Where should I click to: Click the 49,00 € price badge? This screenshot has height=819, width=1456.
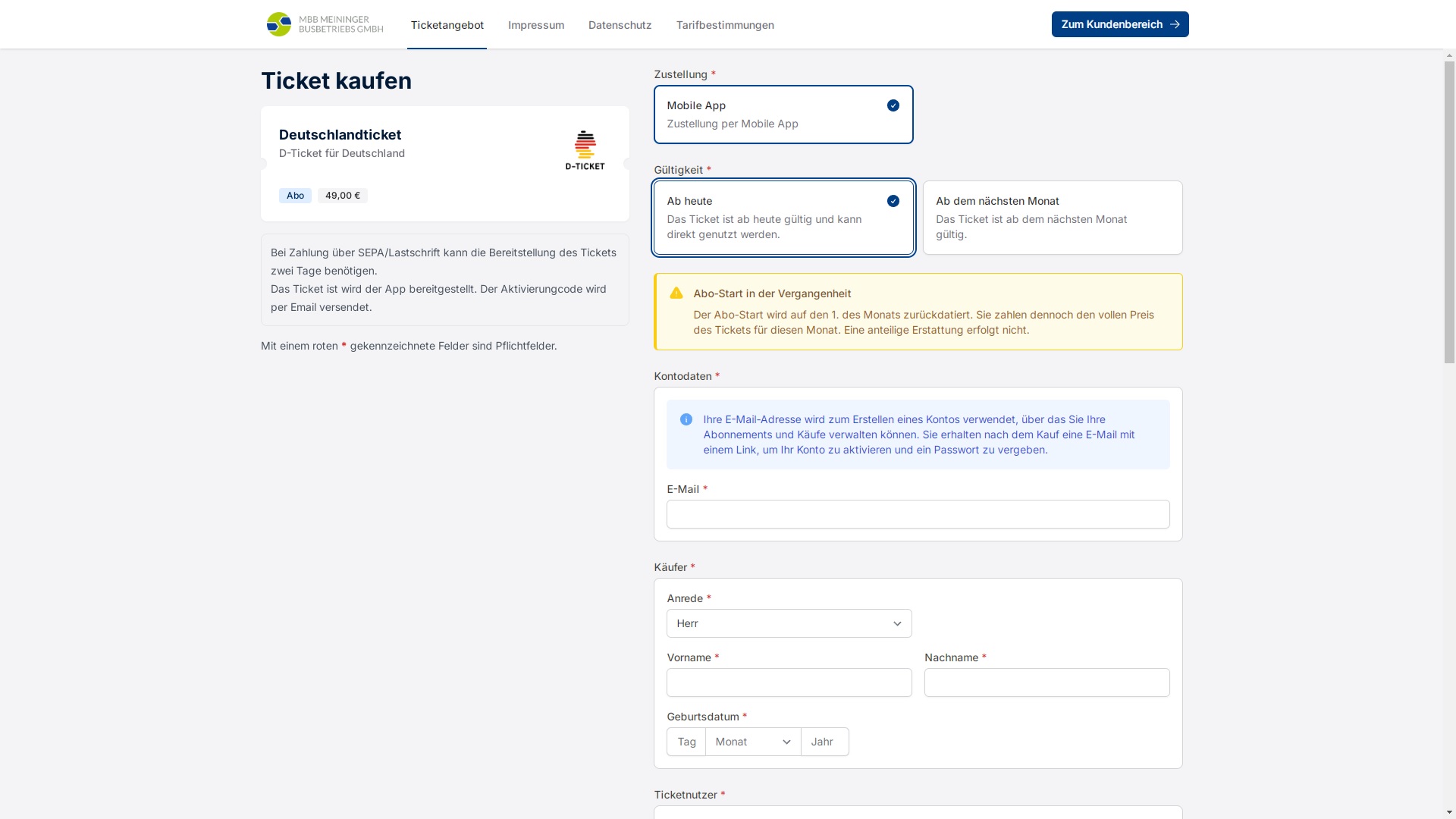343,196
